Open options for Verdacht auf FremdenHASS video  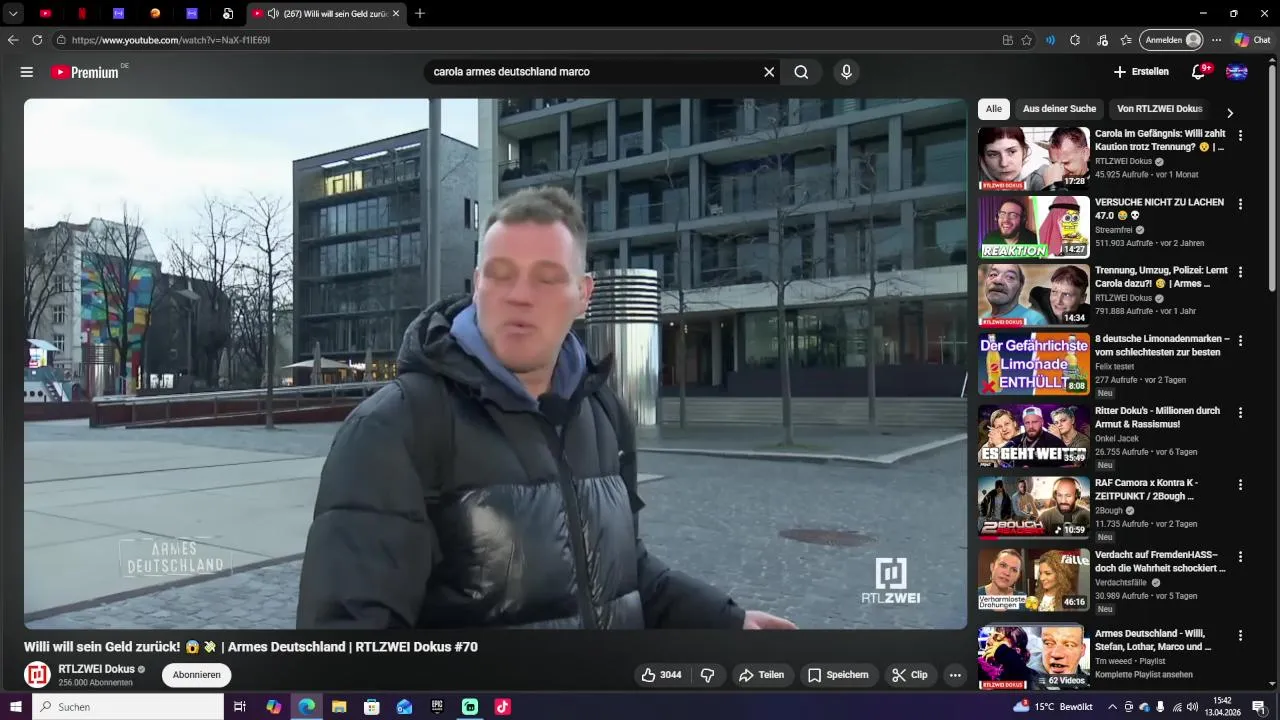1240,556
